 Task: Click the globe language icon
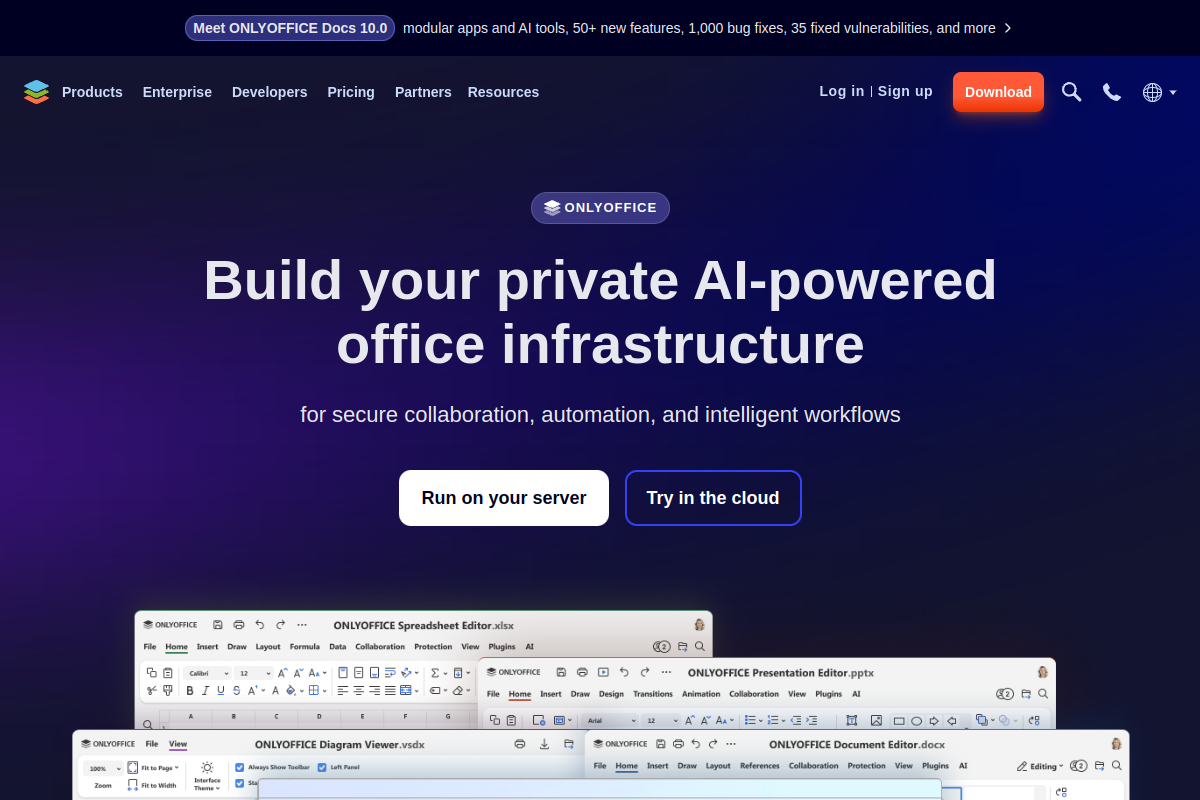click(x=1152, y=92)
